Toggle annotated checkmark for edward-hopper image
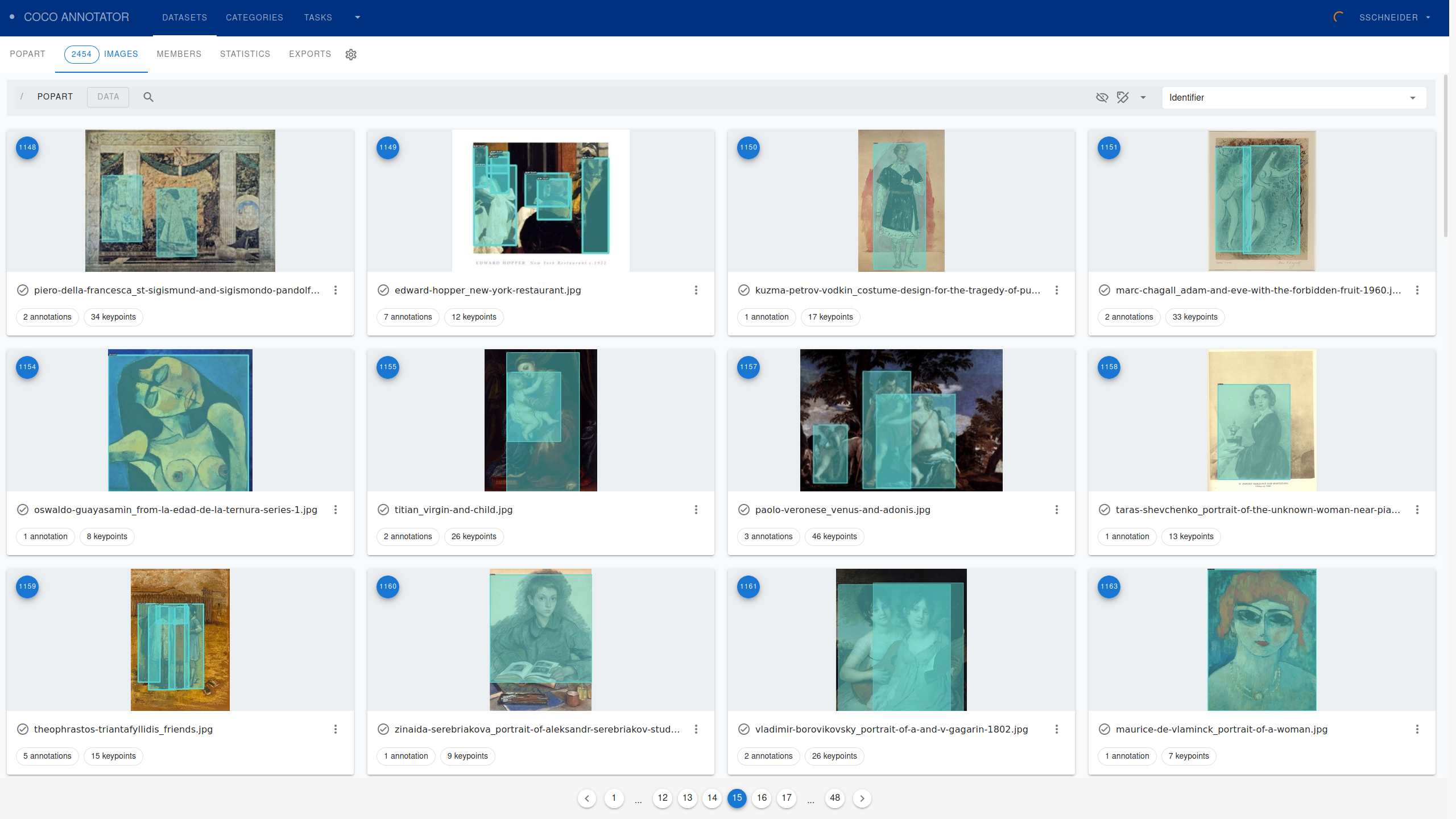Screen dimensions: 1456x819 [x=383, y=290]
